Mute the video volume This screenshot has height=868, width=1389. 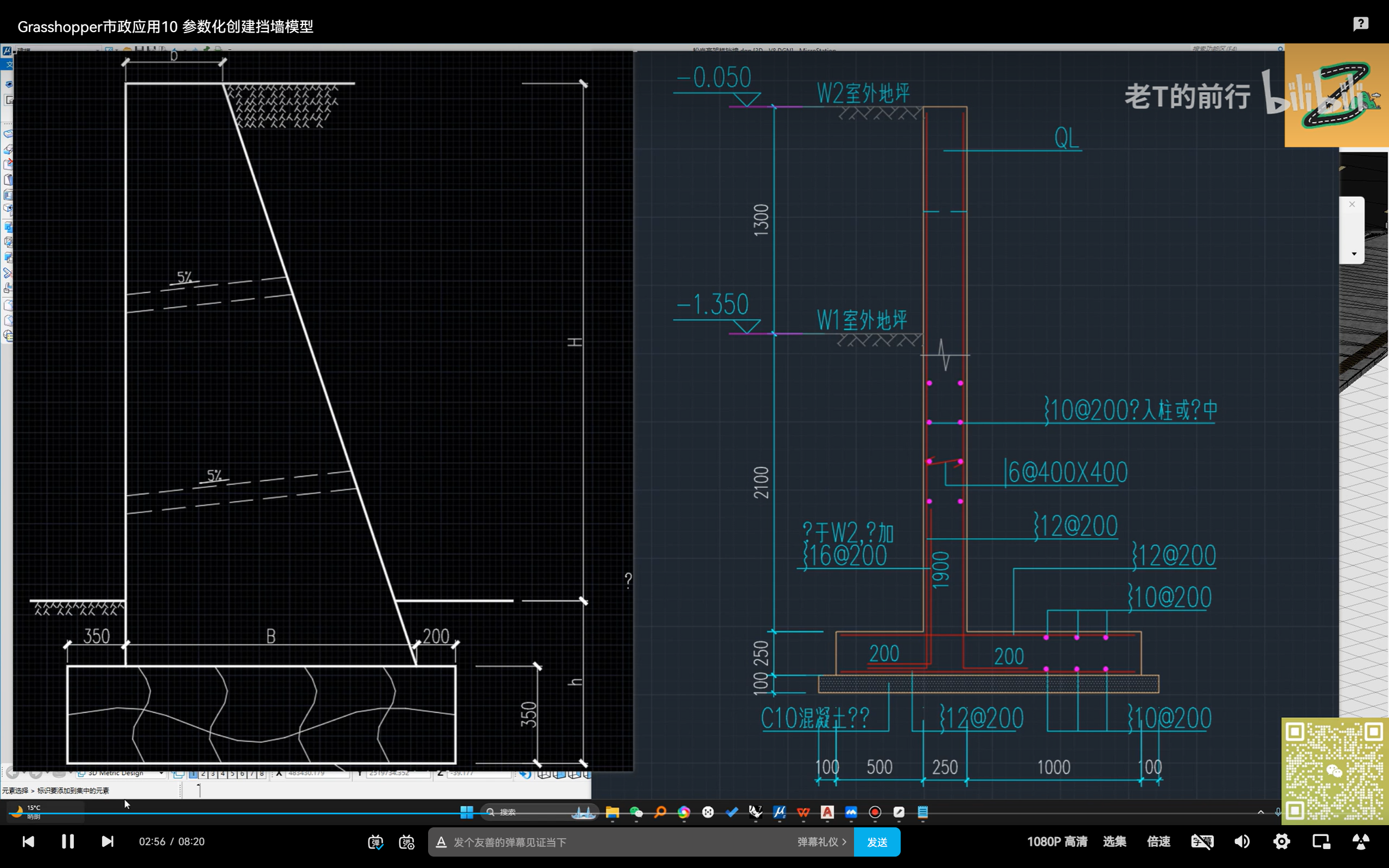1242,841
